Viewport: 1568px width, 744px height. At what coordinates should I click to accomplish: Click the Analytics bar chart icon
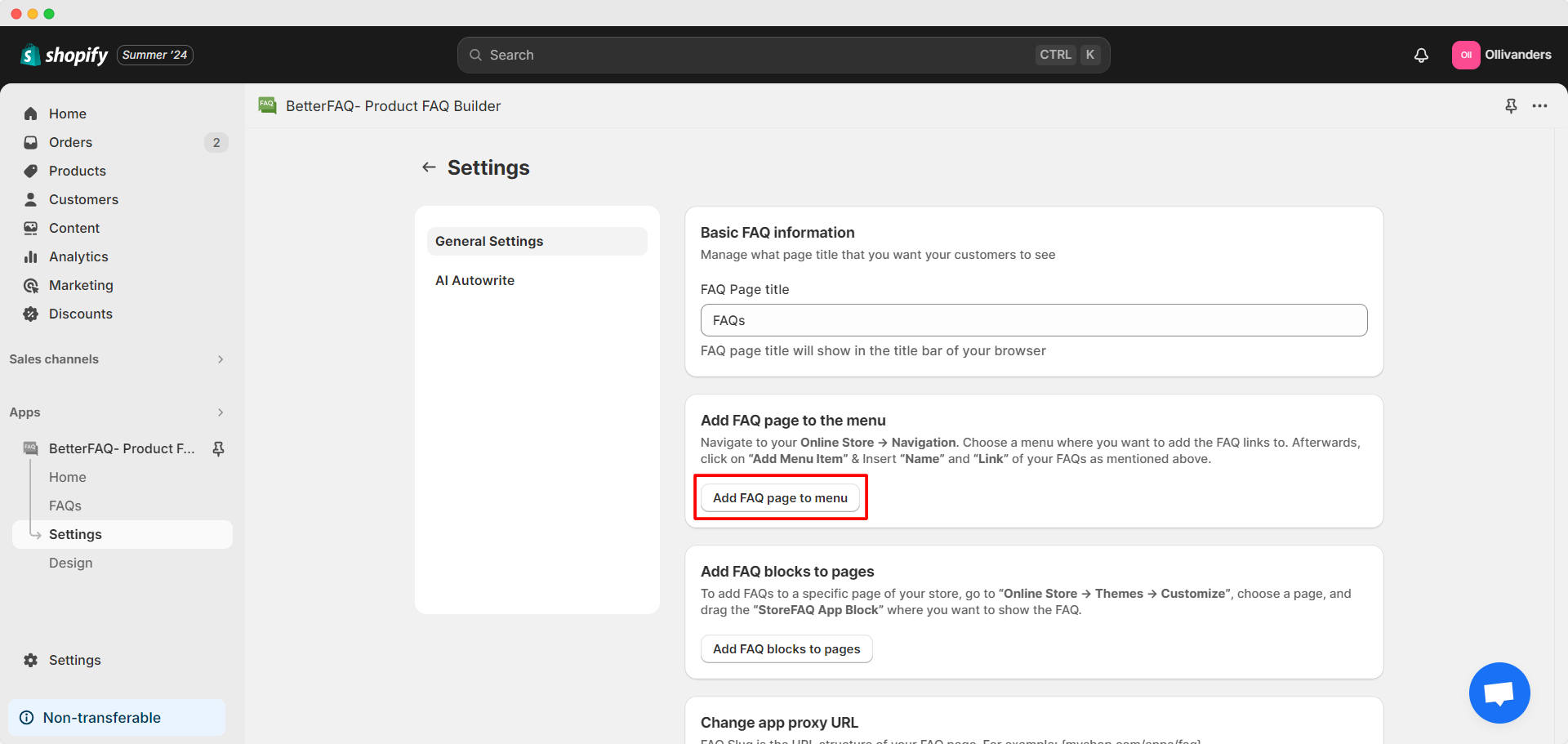(31, 256)
